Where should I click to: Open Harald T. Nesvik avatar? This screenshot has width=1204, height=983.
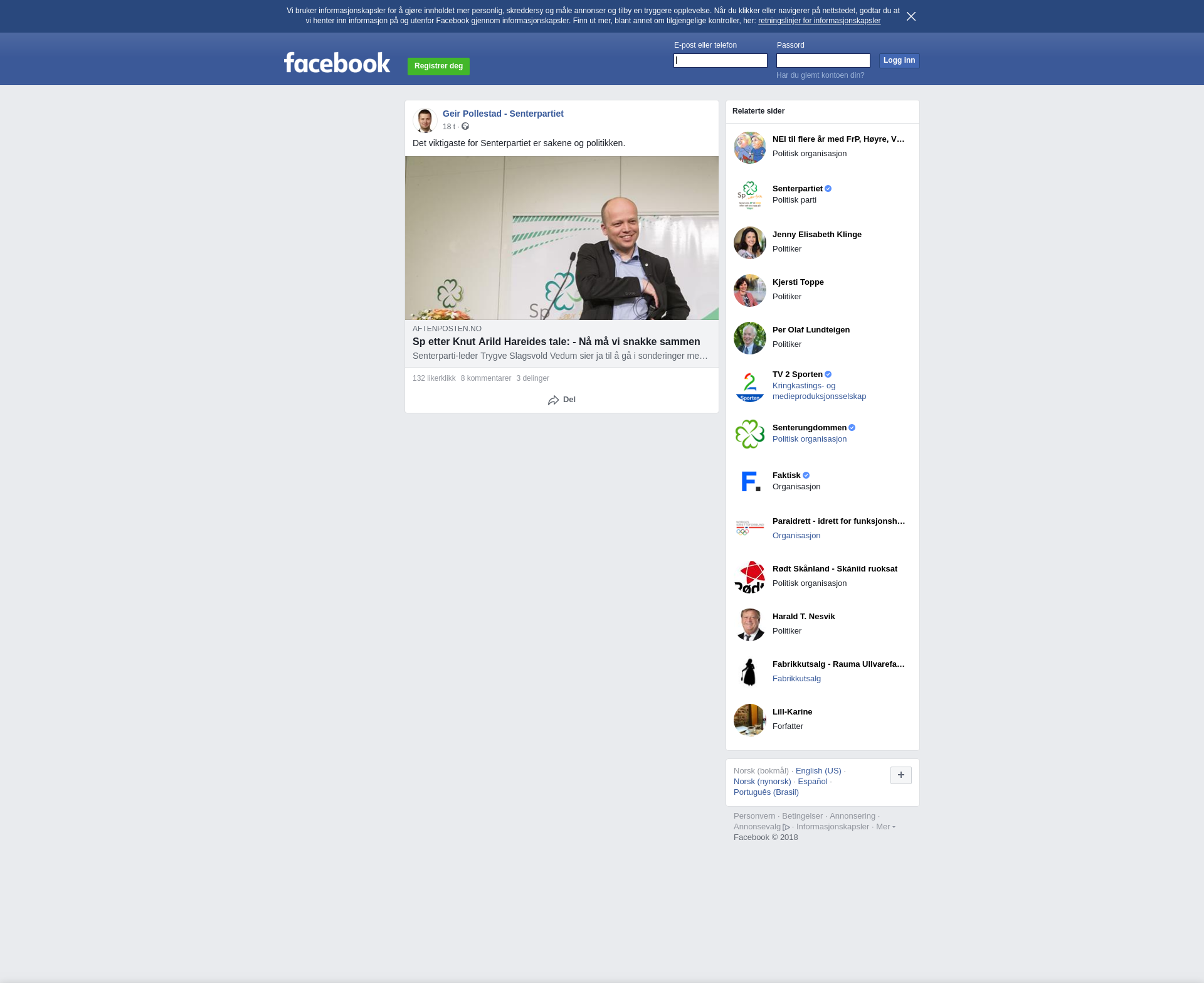750,624
